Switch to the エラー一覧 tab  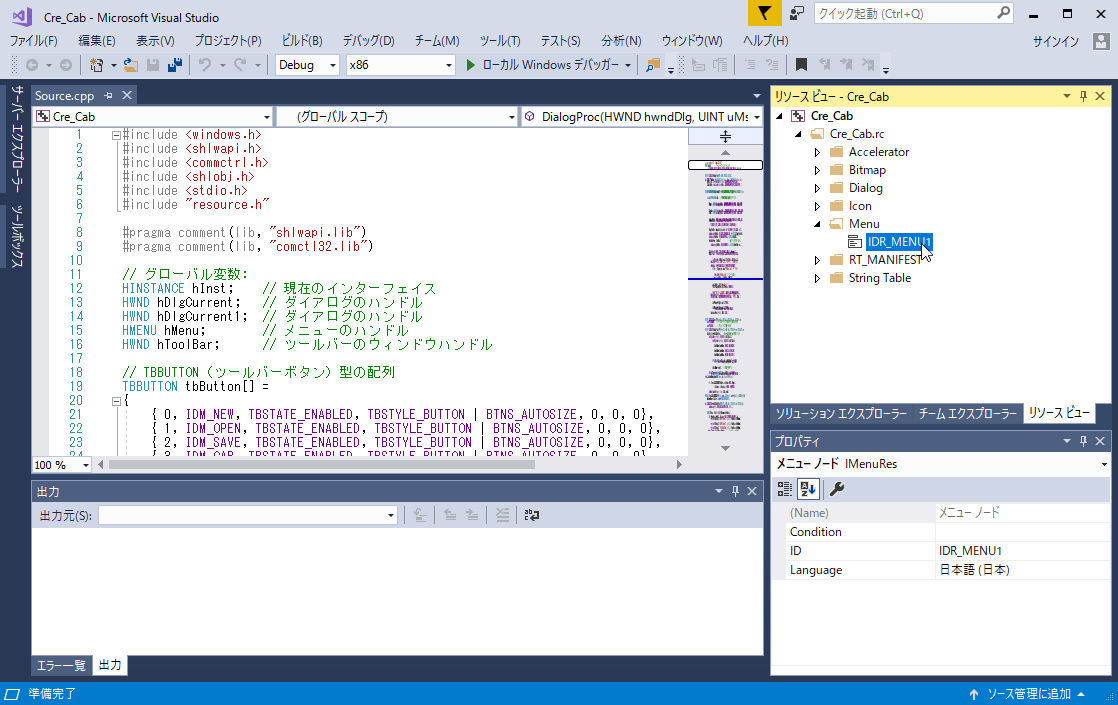62,665
